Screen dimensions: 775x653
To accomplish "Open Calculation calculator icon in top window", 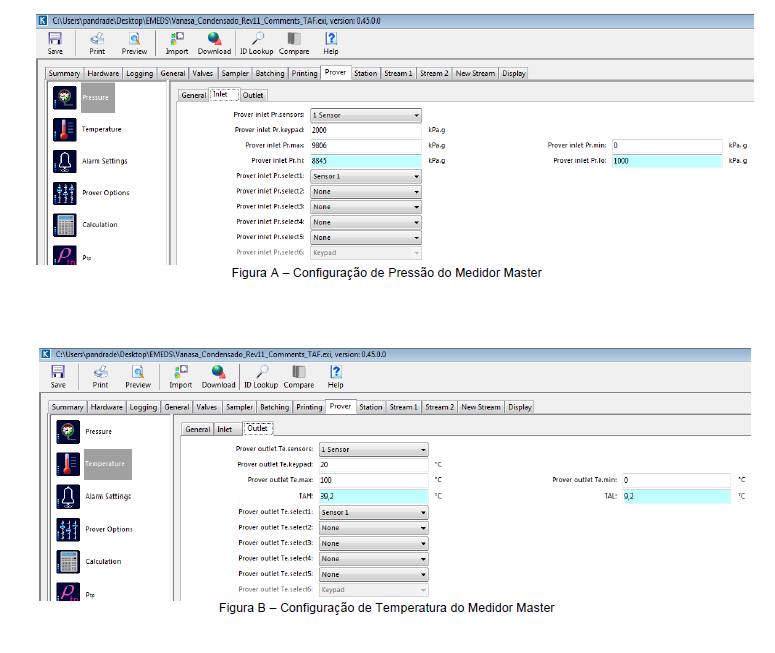I will tap(65, 225).
